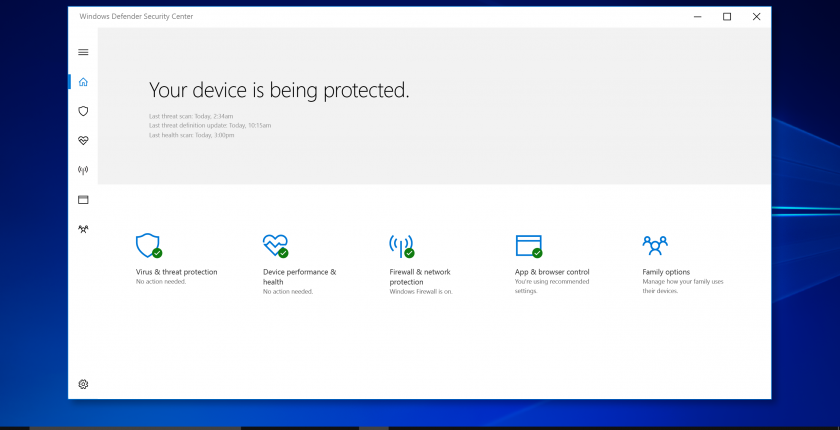Screen dimensions: 840x430
Task: Click 'Windows Firewall is on.' status text
Action: point(421,292)
